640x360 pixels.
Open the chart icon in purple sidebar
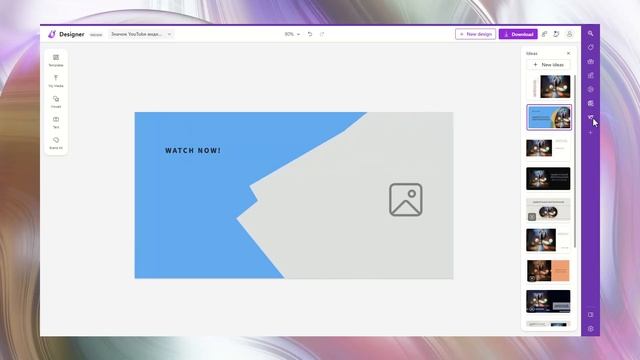591,75
